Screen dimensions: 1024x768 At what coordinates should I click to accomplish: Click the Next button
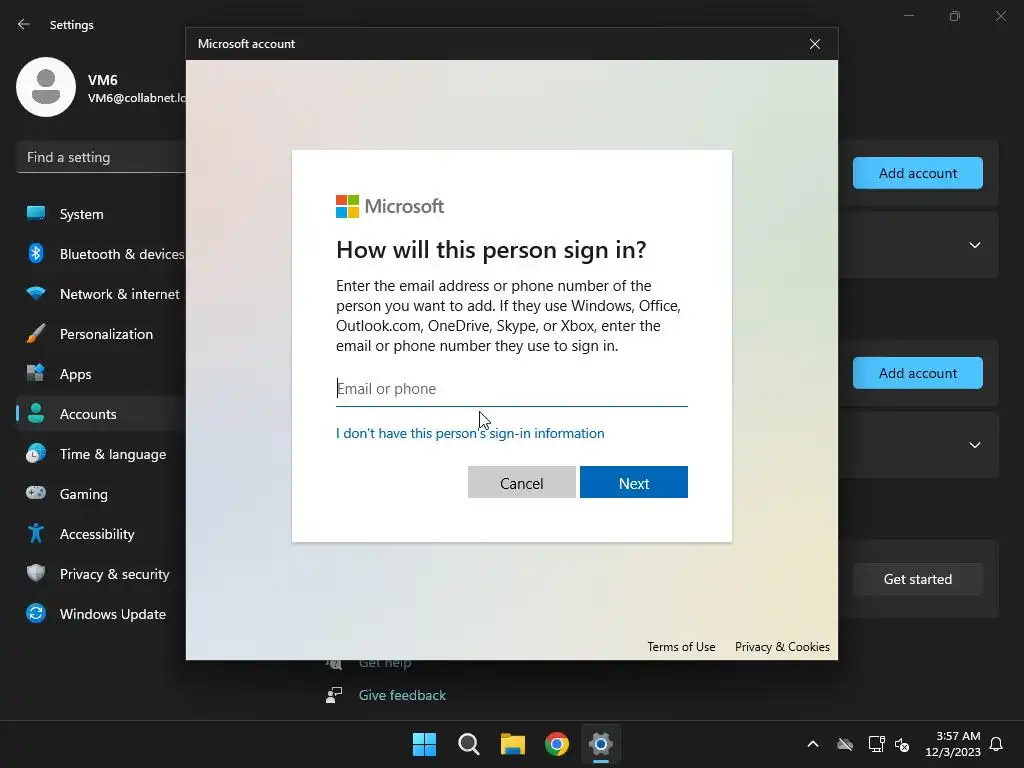[633, 482]
